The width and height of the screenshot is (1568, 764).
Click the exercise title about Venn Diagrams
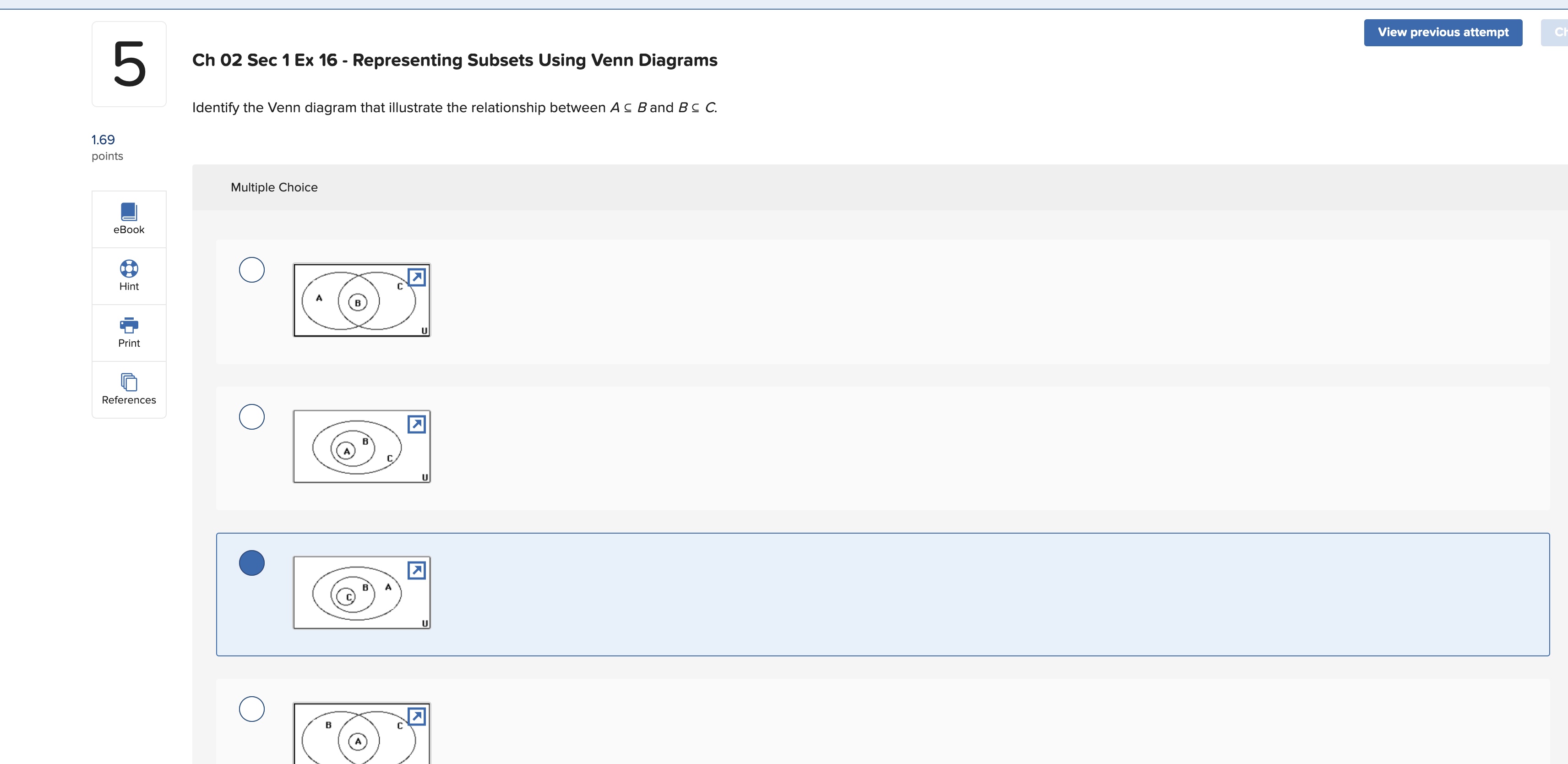pos(455,60)
